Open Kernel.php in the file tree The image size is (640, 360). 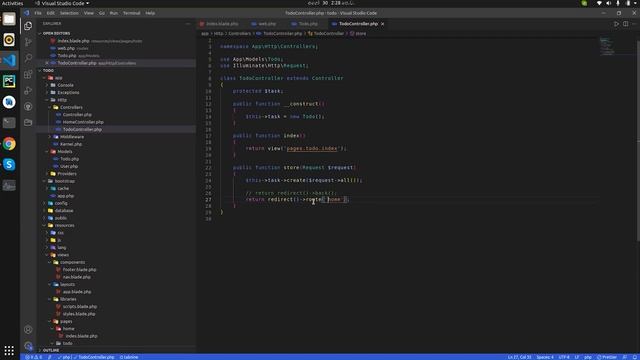click(71, 144)
